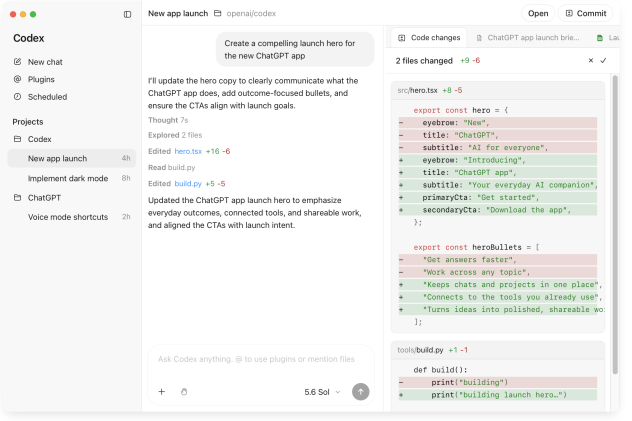Click the 2 files changed label
The width and height of the screenshot is (632, 421).
(424, 60)
